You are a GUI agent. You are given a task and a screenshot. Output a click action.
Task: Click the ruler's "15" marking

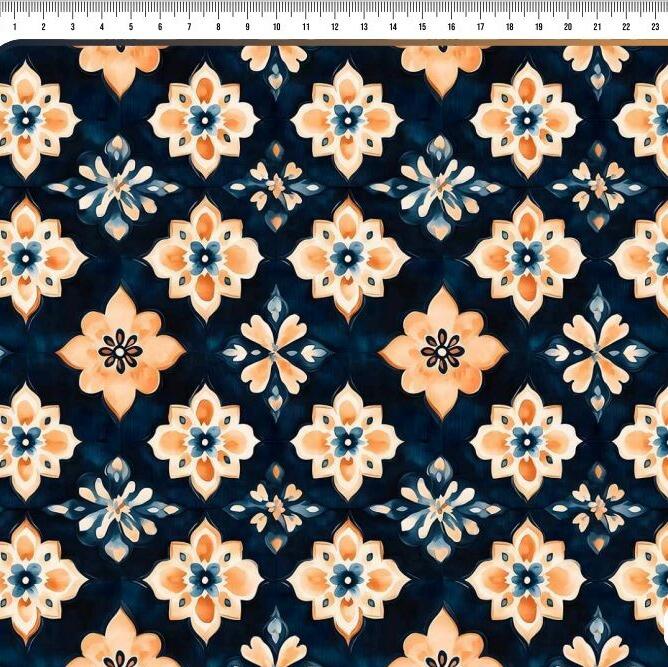[422, 27]
